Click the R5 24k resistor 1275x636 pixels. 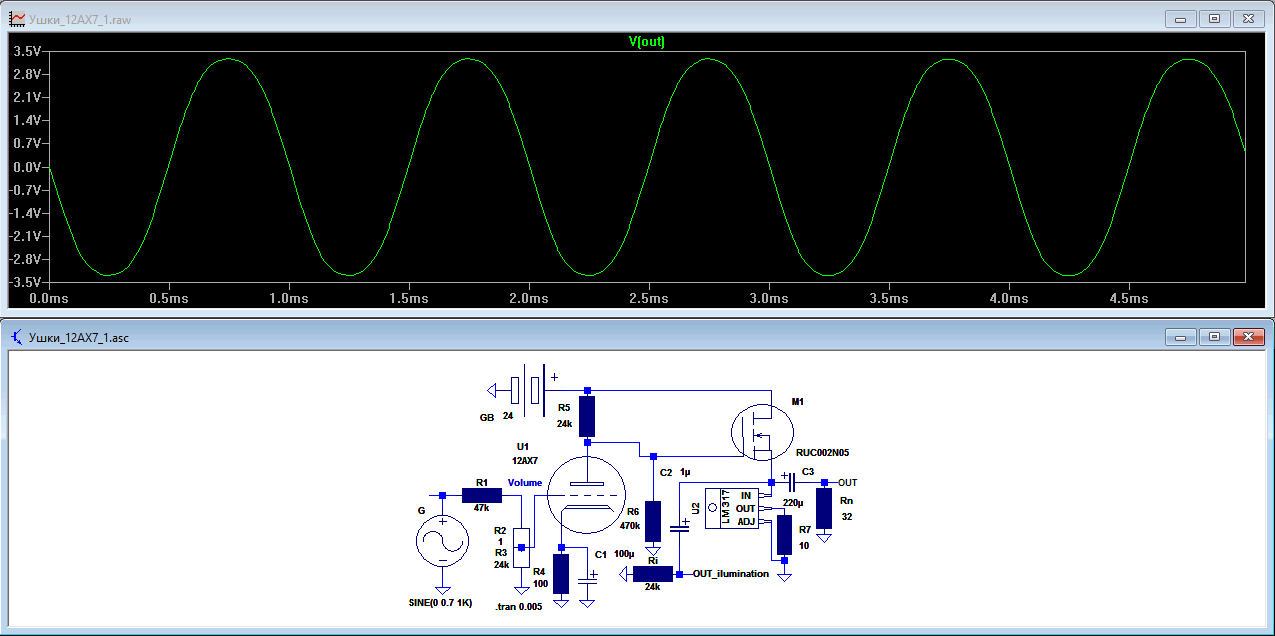pyautogui.click(x=587, y=416)
